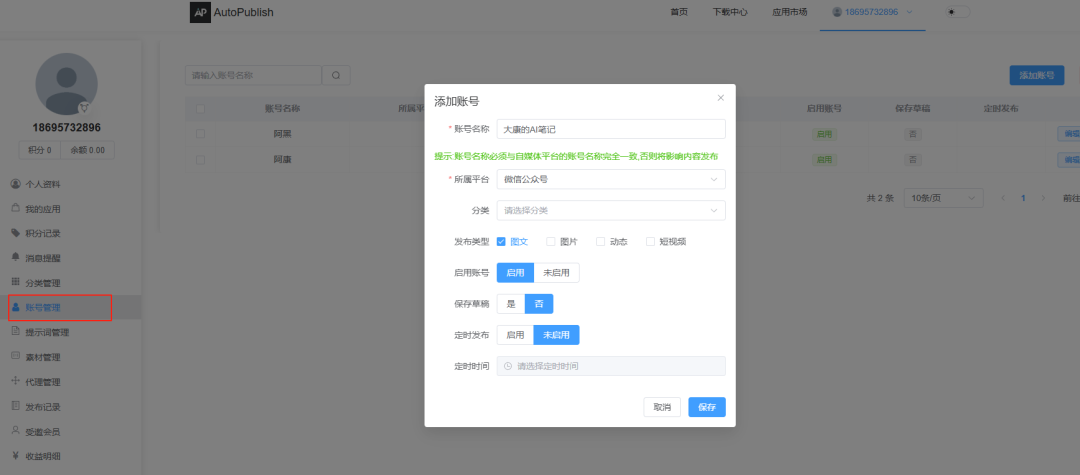The width and height of the screenshot is (1080, 475).
Task: Click the 积分 0 button
Action: point(40,150)
